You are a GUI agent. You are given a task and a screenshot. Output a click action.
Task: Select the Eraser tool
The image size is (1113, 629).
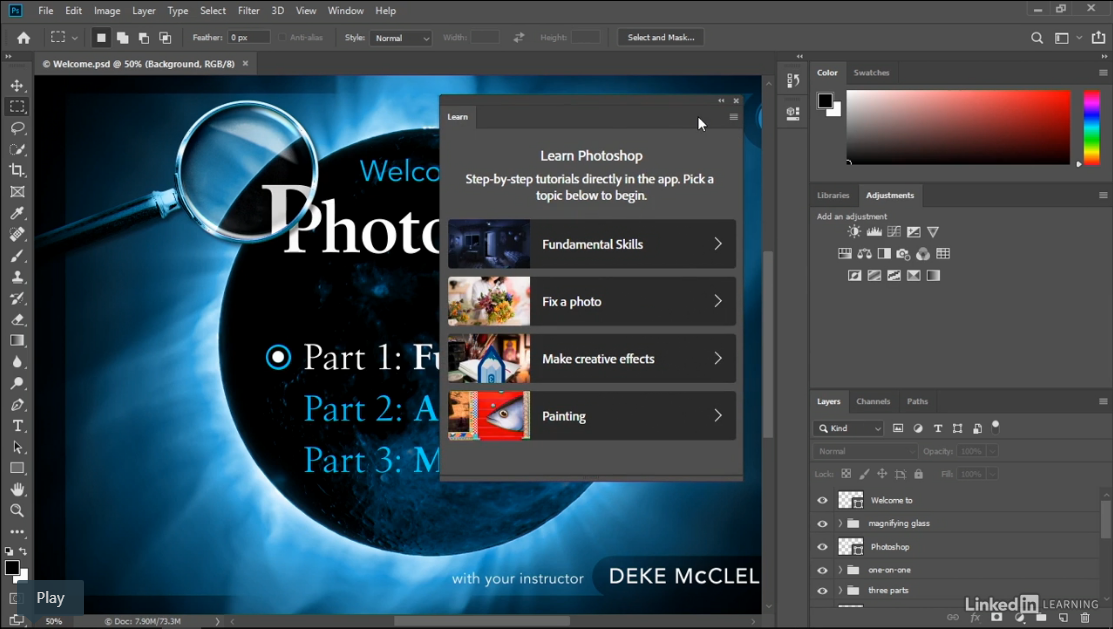(17, 319)
